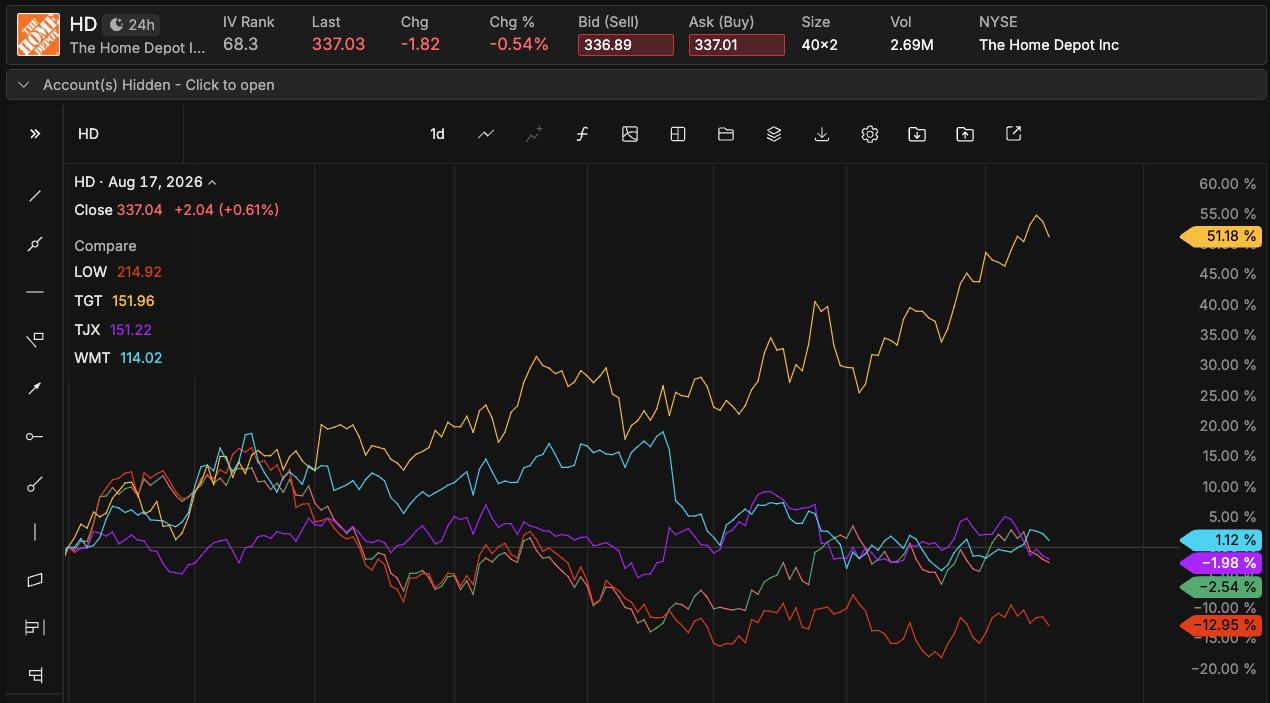The width and height of the screenshot is (1270, 703).
Task: Select the WMT compare symbol
Action: coord(91,358)
